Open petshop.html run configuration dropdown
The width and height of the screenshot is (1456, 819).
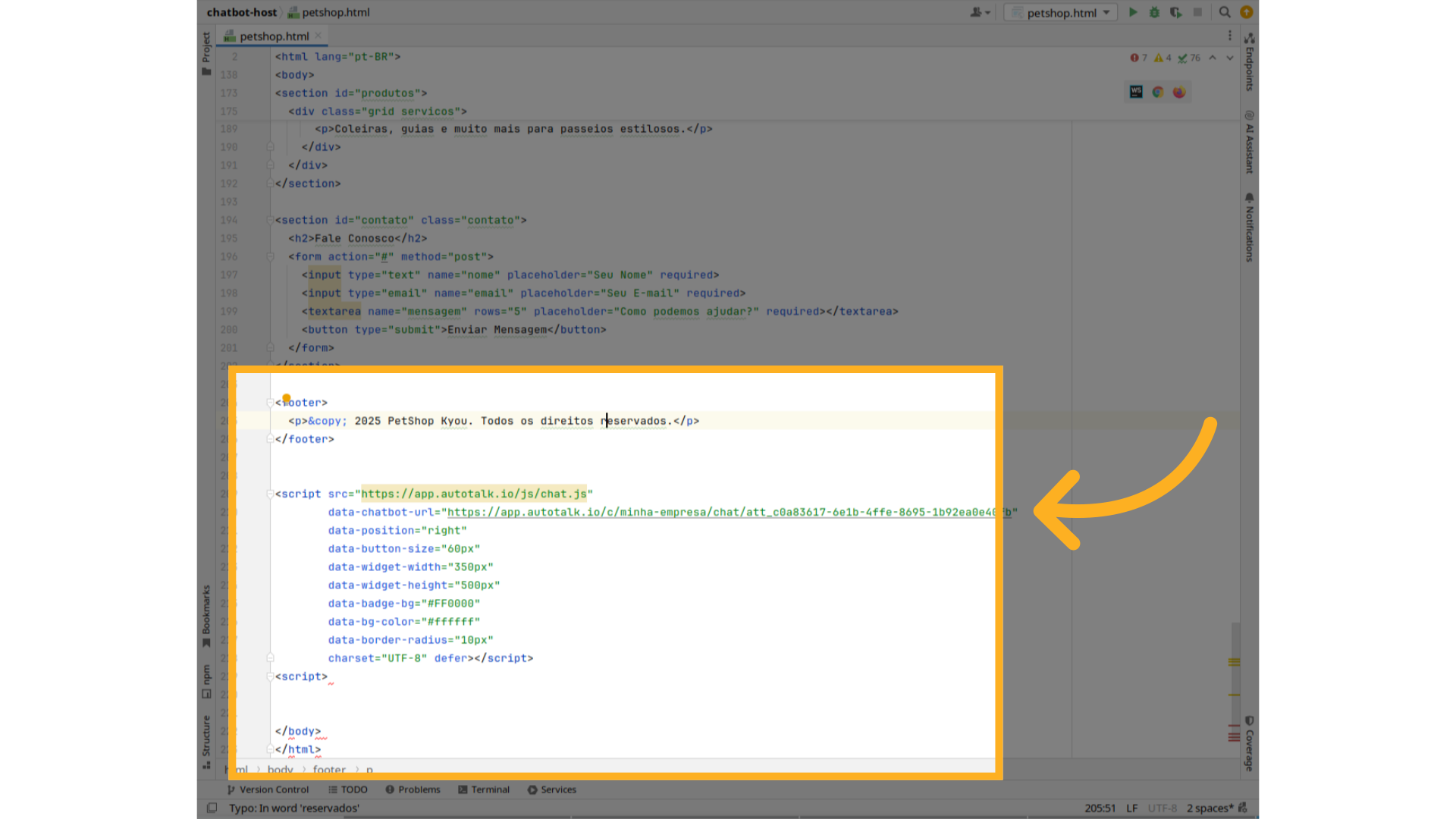point(1061,12)
